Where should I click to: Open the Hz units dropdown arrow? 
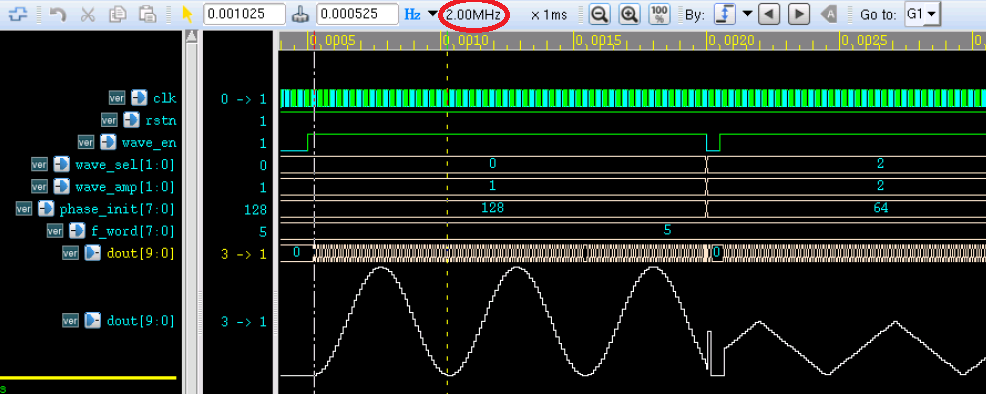(x=432, y=14)
